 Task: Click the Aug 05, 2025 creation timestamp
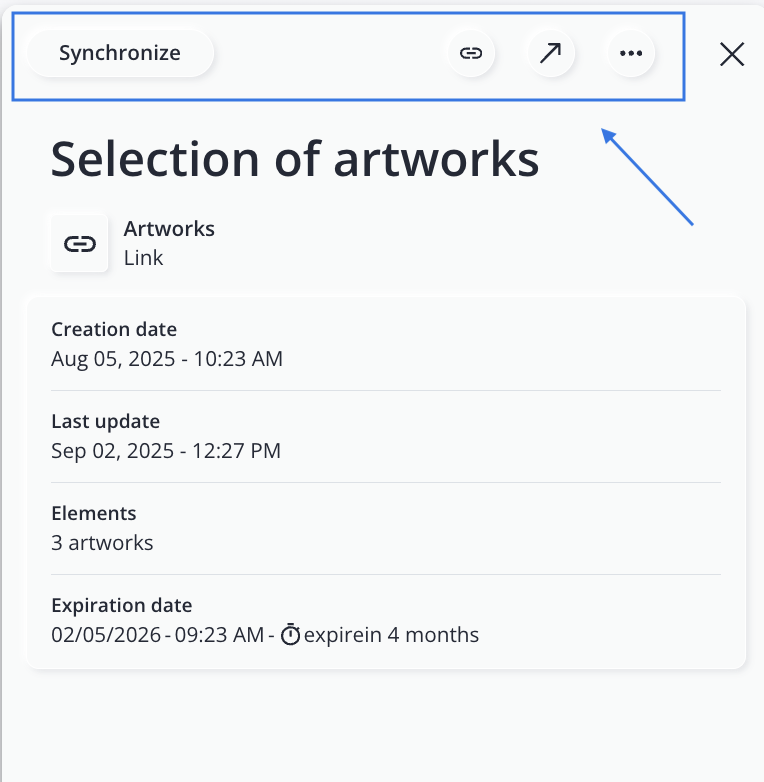click(167, 358)
